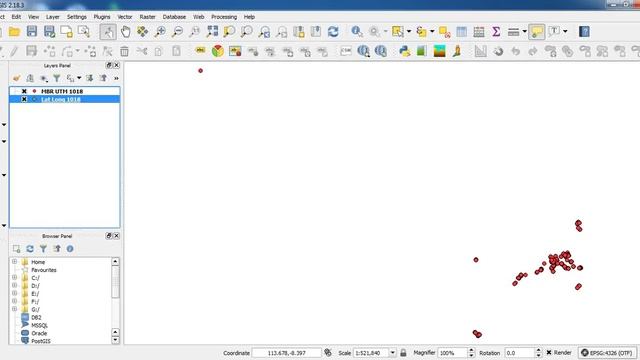The width and height of the screenshot is (640, 360).
Task: Open the Python console icon
Action: coord(404,51)
